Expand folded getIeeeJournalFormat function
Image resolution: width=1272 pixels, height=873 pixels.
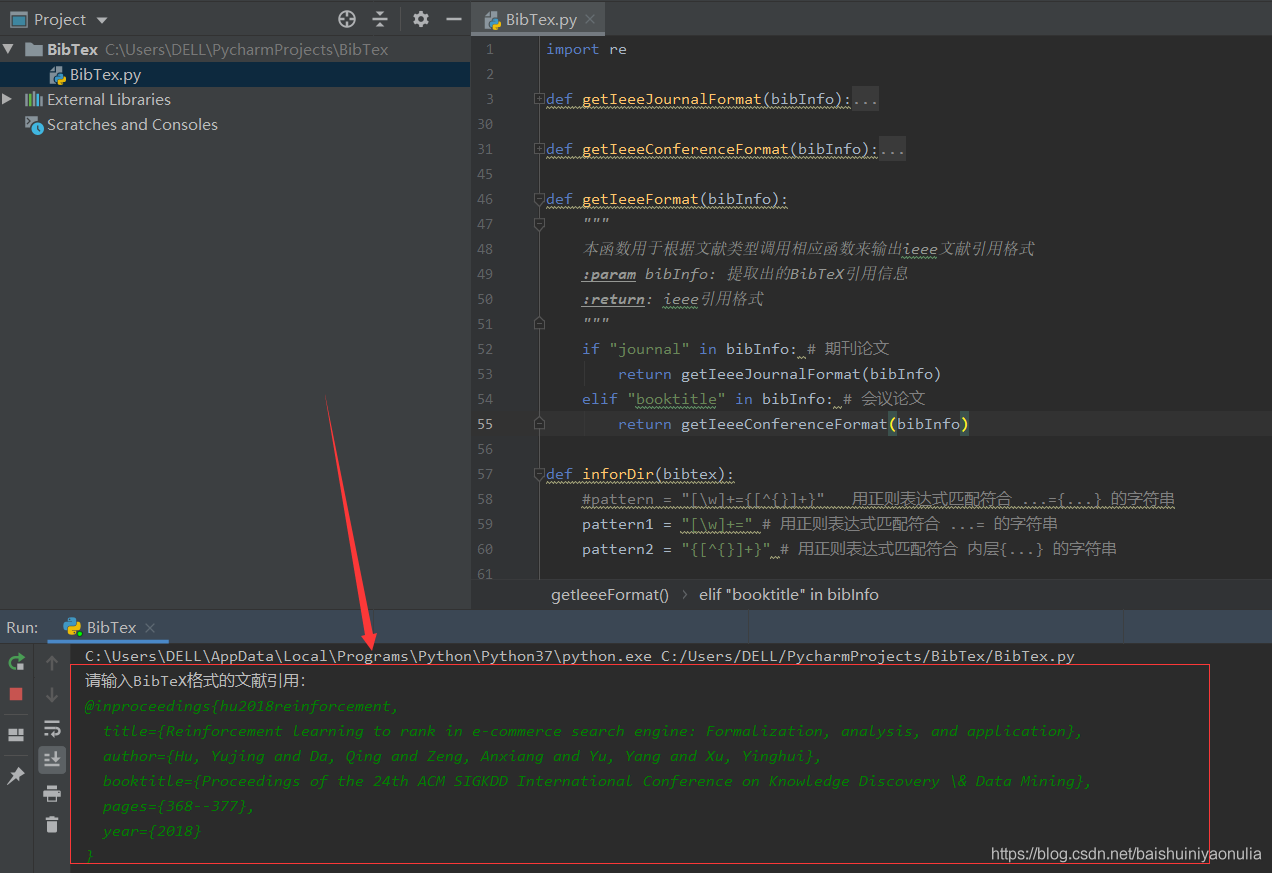click(x=539, y=99)
